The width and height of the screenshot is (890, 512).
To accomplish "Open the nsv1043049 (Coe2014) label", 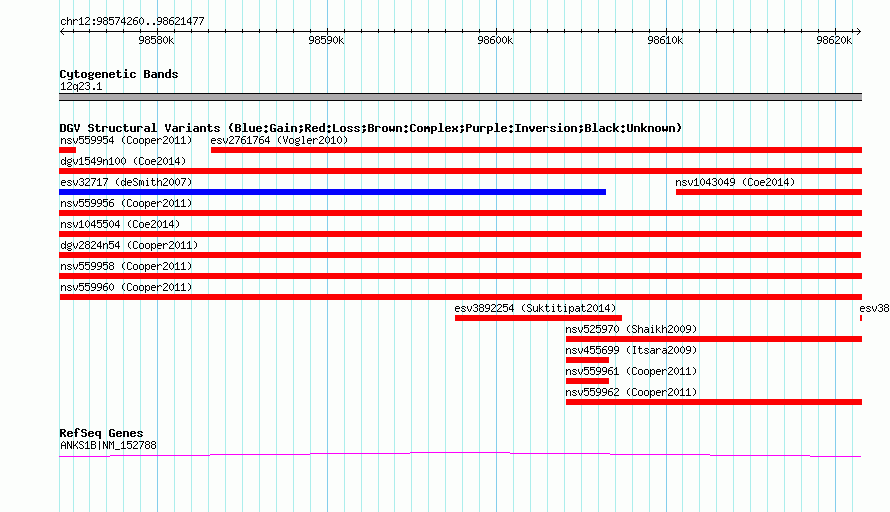I will click(735, 182).
